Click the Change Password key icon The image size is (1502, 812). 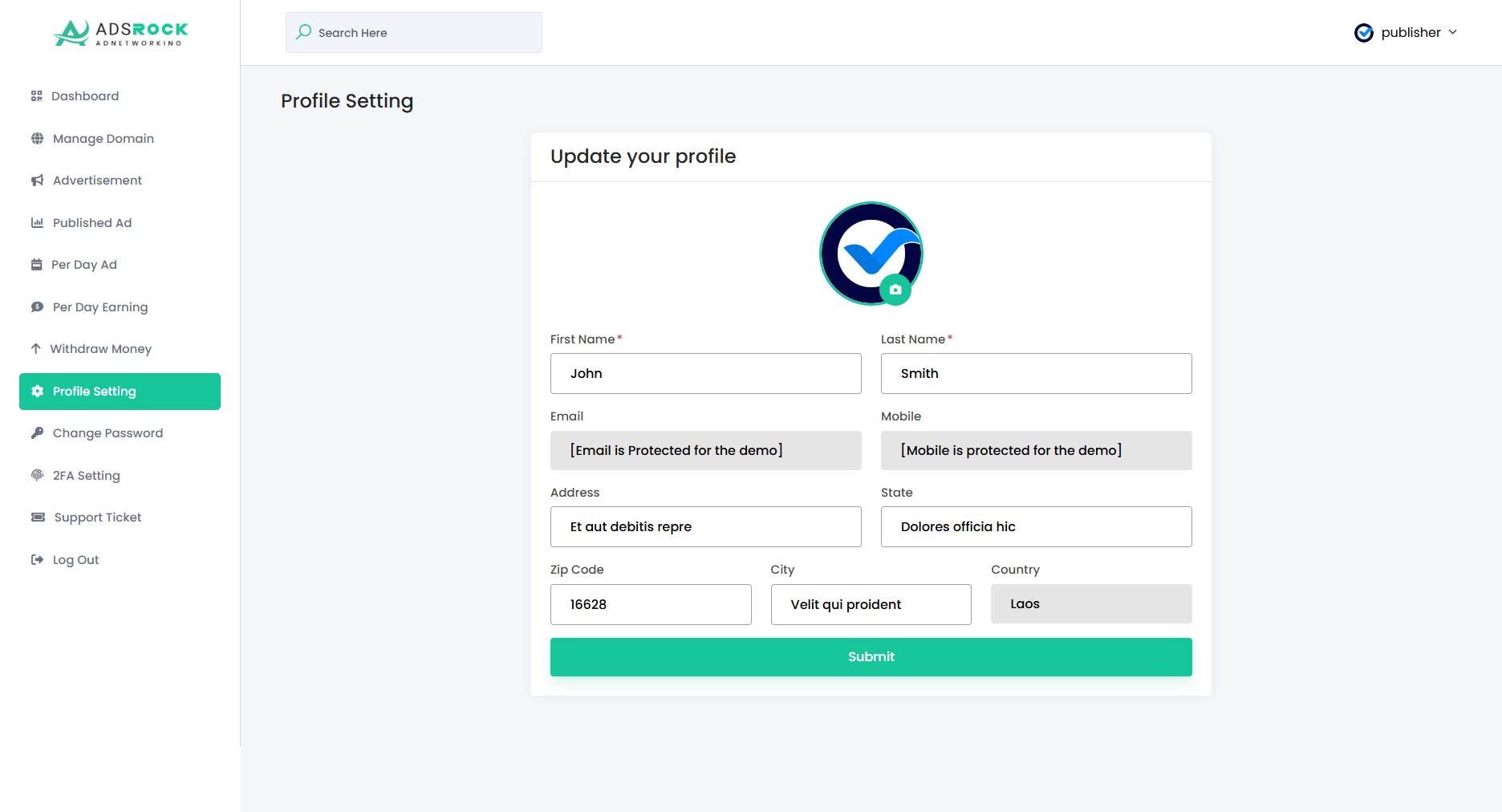(38, 433)
